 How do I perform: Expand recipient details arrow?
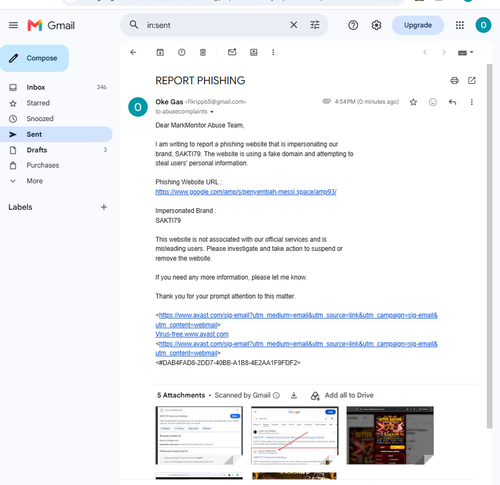pos(212,112)
